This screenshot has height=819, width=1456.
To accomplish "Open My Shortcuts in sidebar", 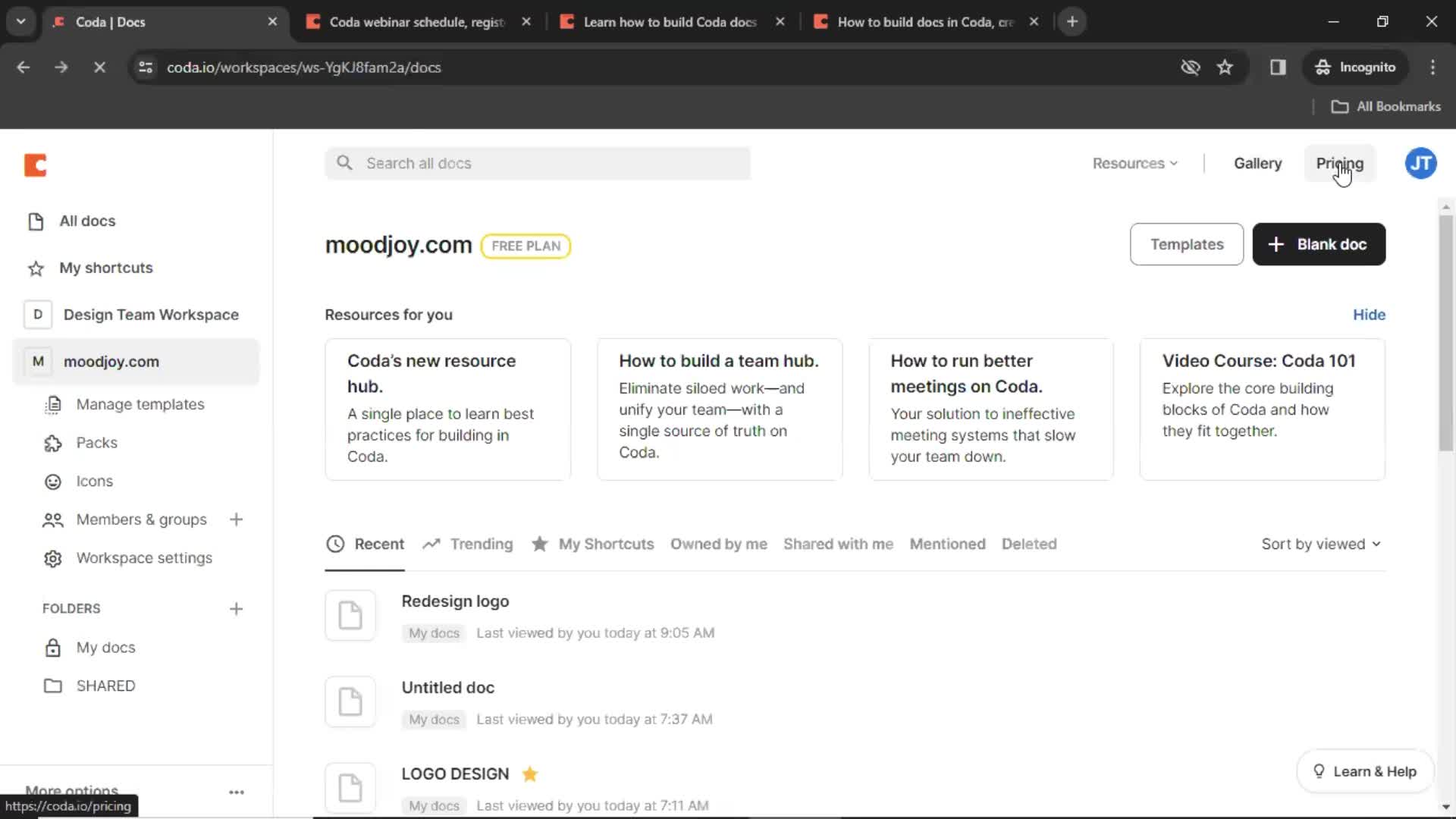I will [x=105, y=267].
